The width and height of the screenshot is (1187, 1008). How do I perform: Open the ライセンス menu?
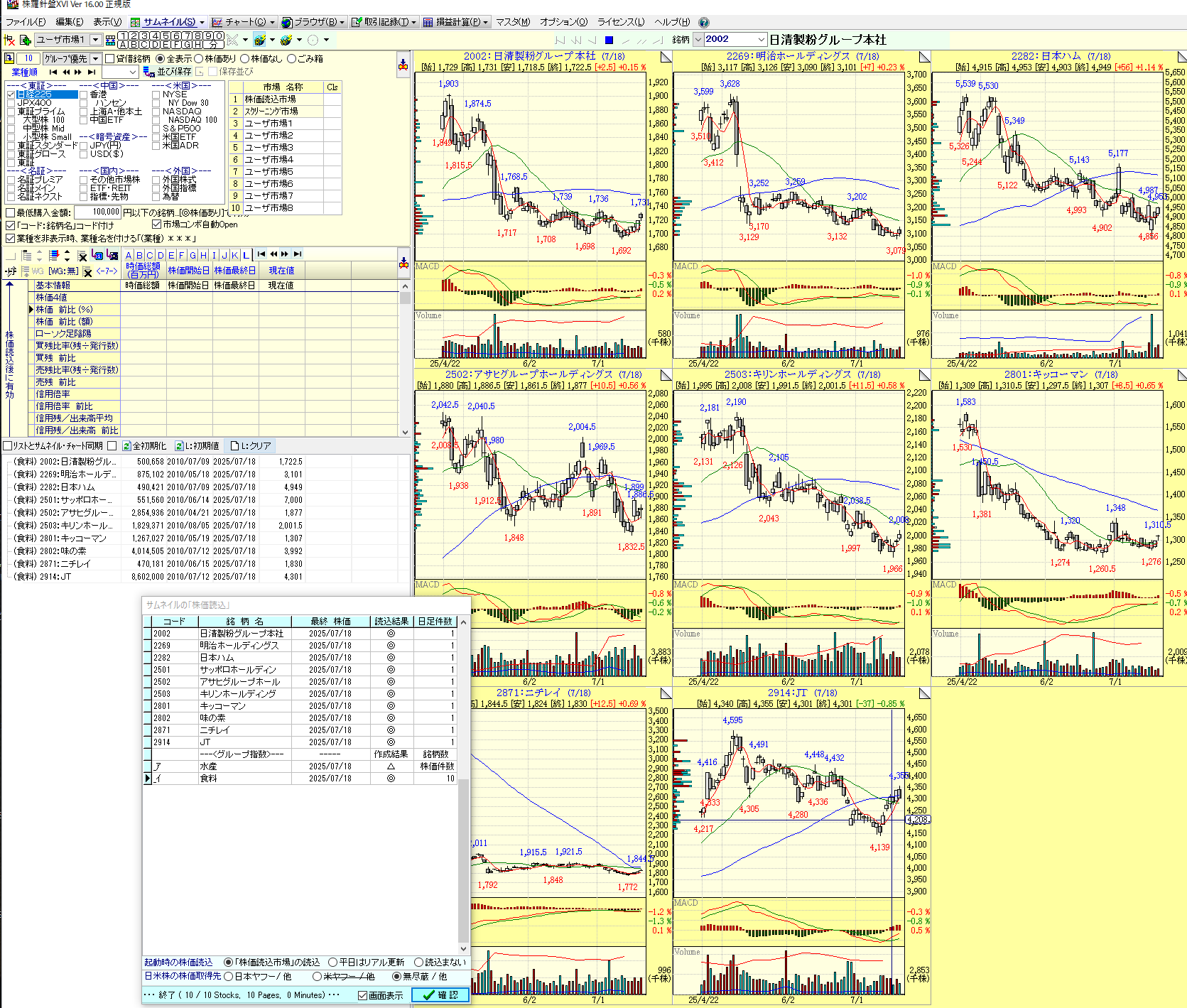pyautogui.click(x=621, y=22)
